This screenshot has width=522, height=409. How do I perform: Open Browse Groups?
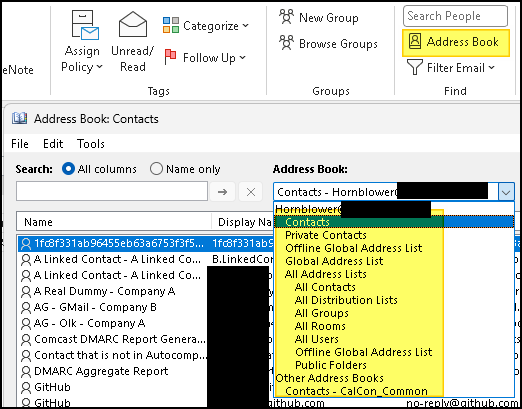(x=328, y=43)
